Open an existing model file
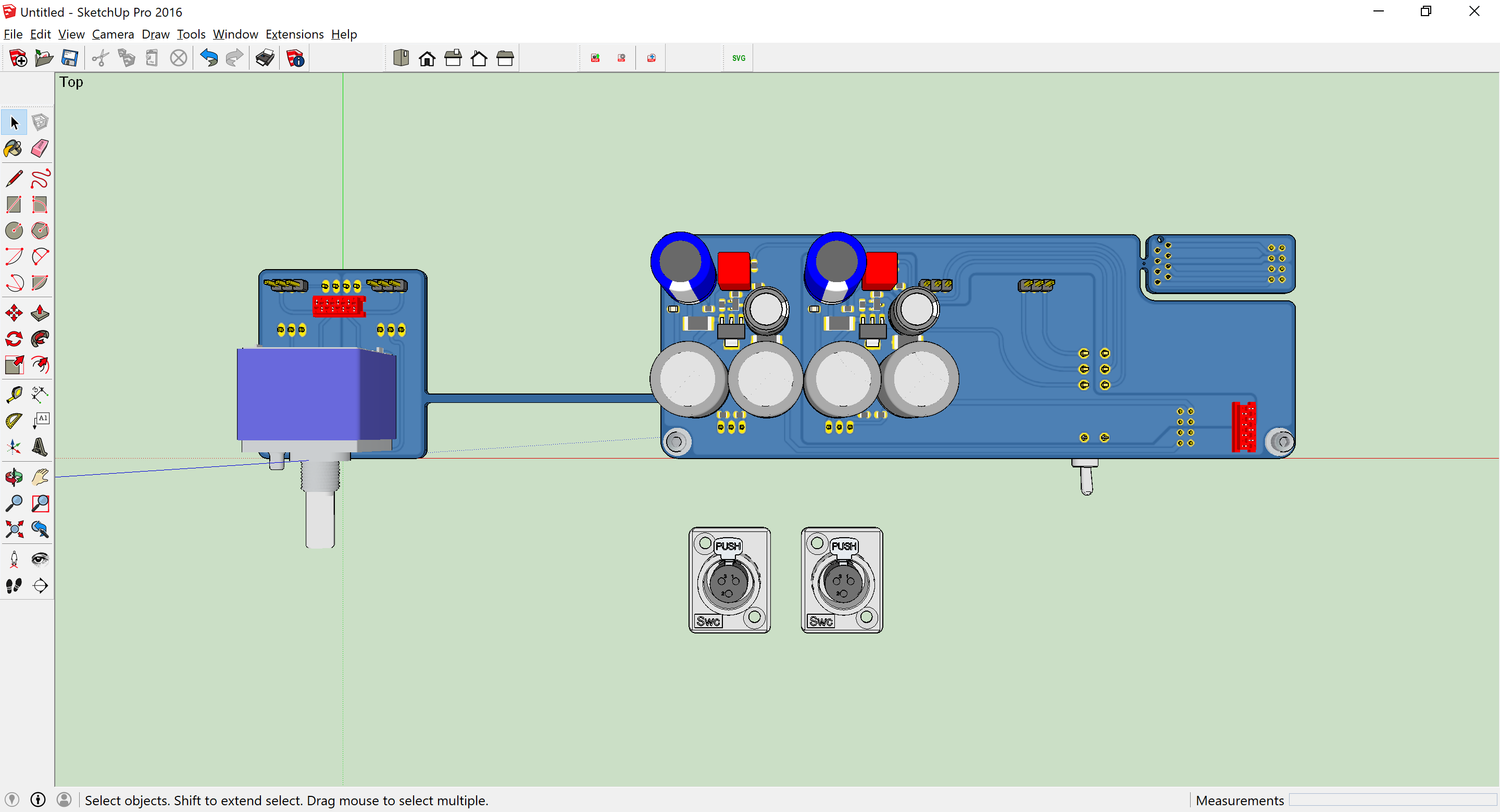Screen dimensions: 1500x812 tap(44, 58)
